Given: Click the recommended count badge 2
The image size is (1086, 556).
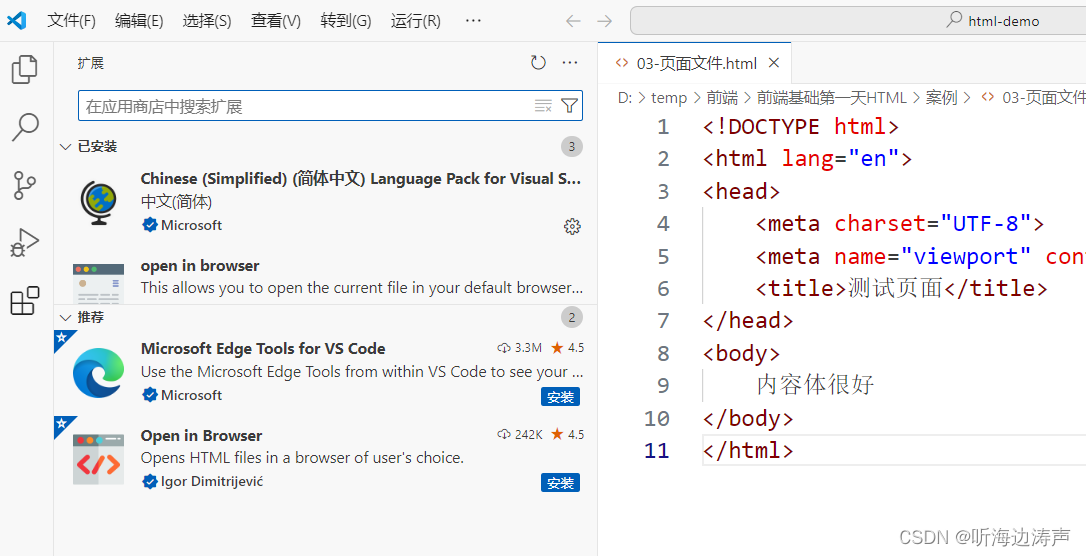Looking at the screenshot, I should pyautogui.click(x=571, y=318).
